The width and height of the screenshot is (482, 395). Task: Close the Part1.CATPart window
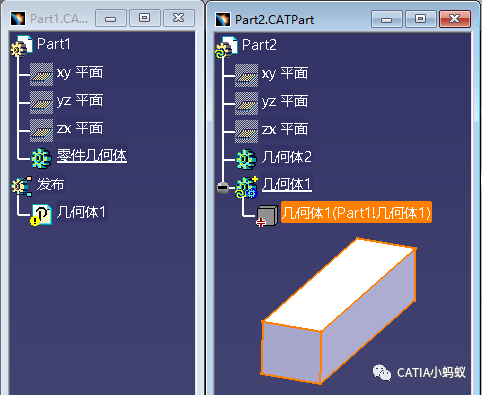[x=179, y=18]
